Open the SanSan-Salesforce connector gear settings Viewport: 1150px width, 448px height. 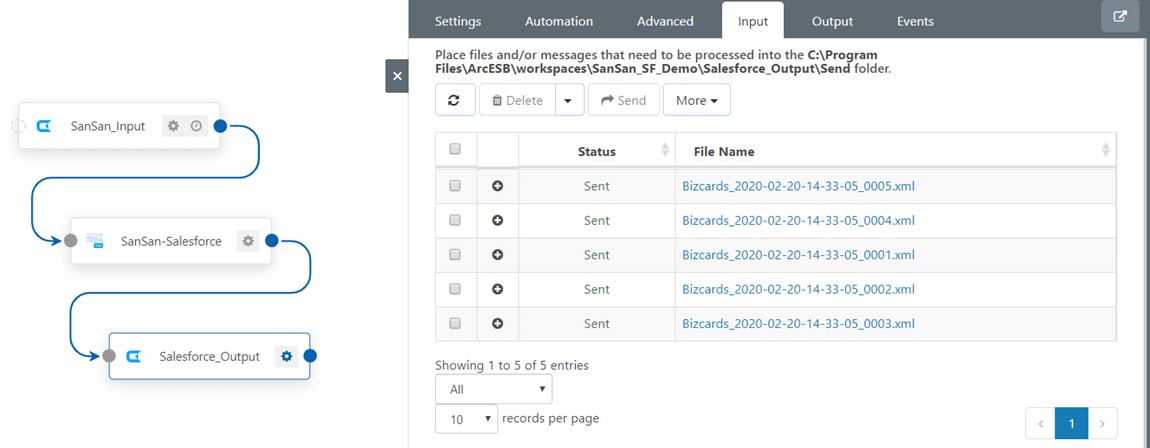pos(248,241)
